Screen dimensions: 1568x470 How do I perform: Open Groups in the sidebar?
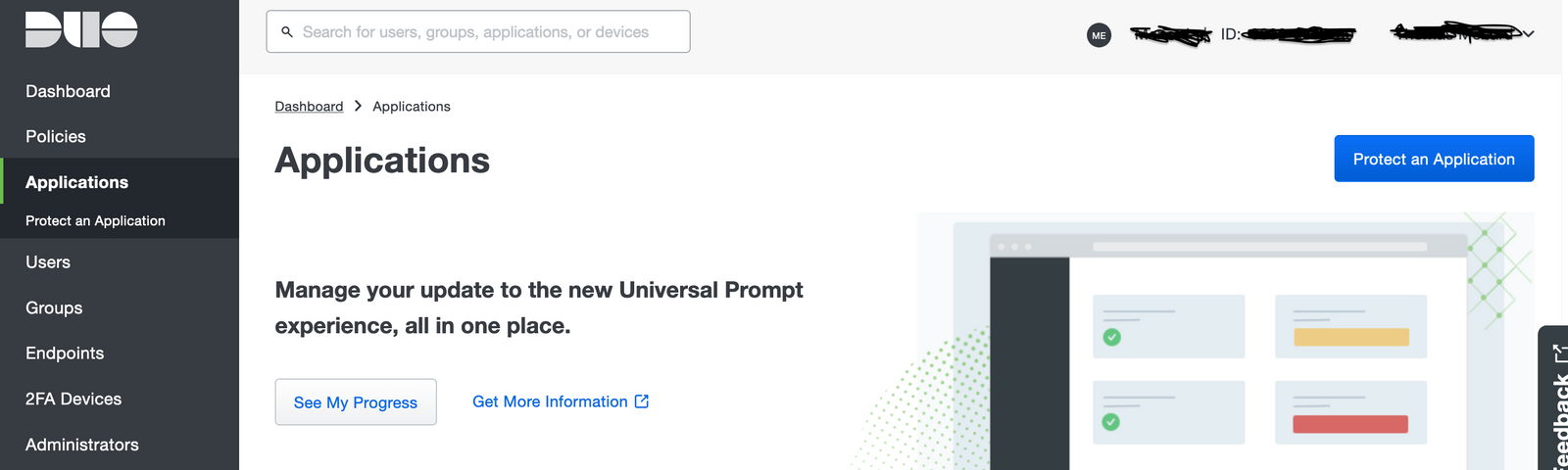point(54,307)
